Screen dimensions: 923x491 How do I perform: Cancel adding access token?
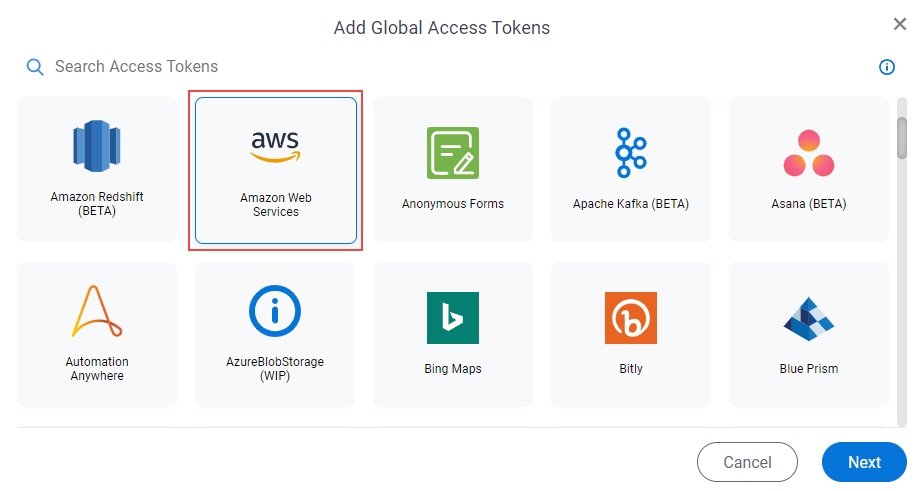[x=747, y=462]
